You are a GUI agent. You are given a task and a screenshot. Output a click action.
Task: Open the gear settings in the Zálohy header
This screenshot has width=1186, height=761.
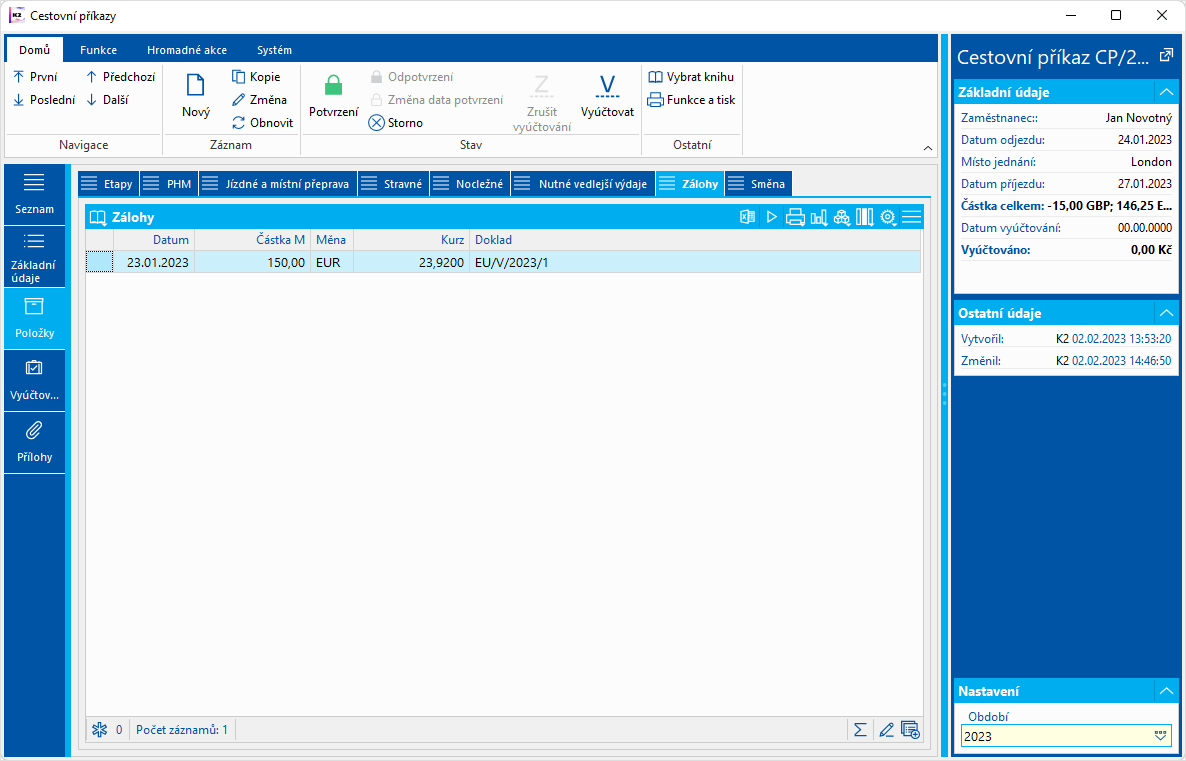tap(888, 217)
